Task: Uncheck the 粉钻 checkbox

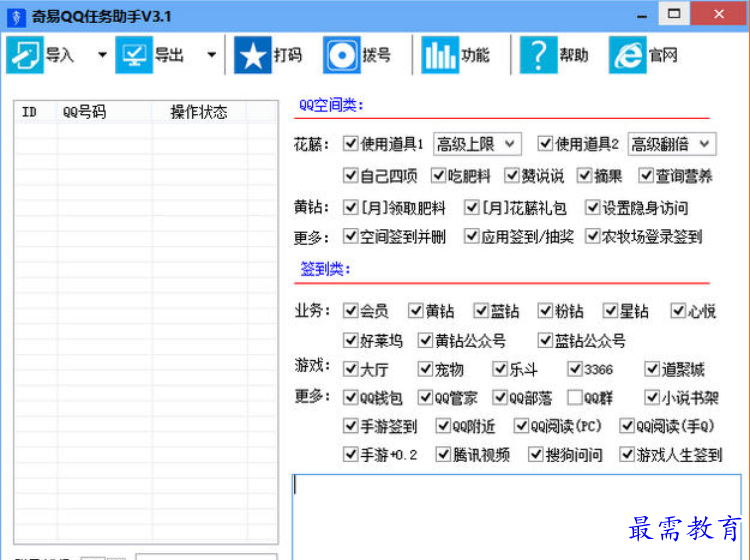Action: coord(545,311)
